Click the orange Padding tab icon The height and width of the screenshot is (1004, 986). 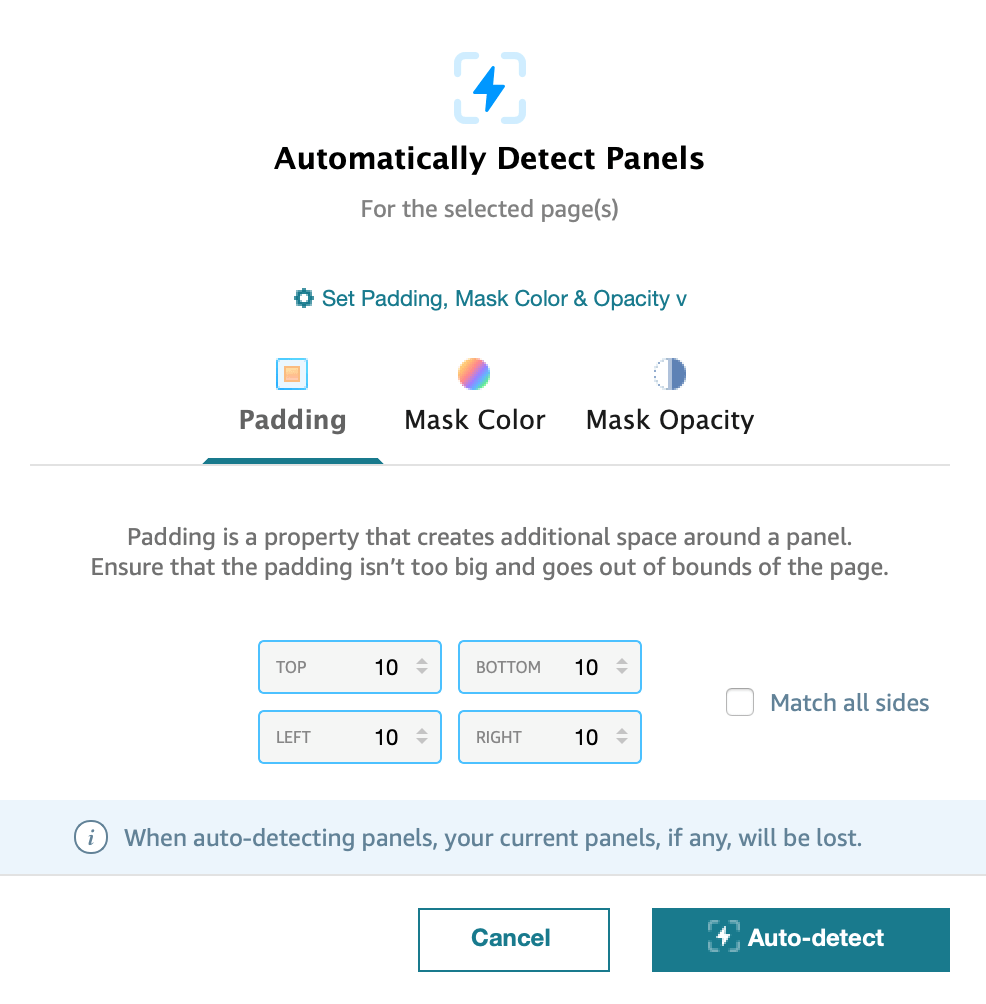[x=291, y=374]
